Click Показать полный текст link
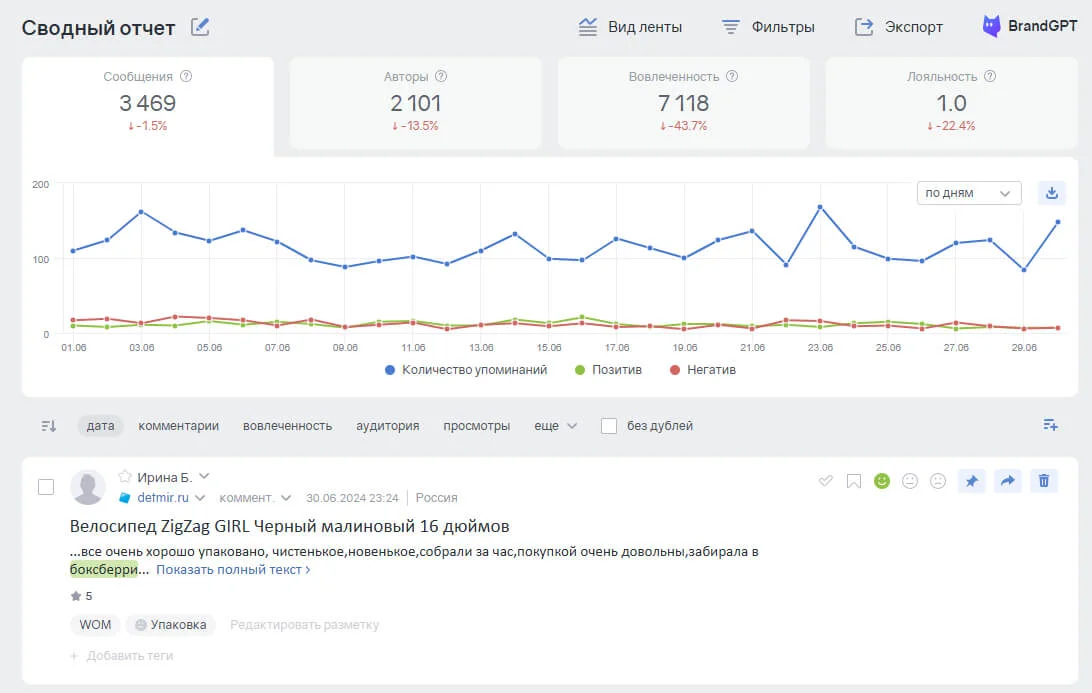The image size is (1092, 693). 233,570
